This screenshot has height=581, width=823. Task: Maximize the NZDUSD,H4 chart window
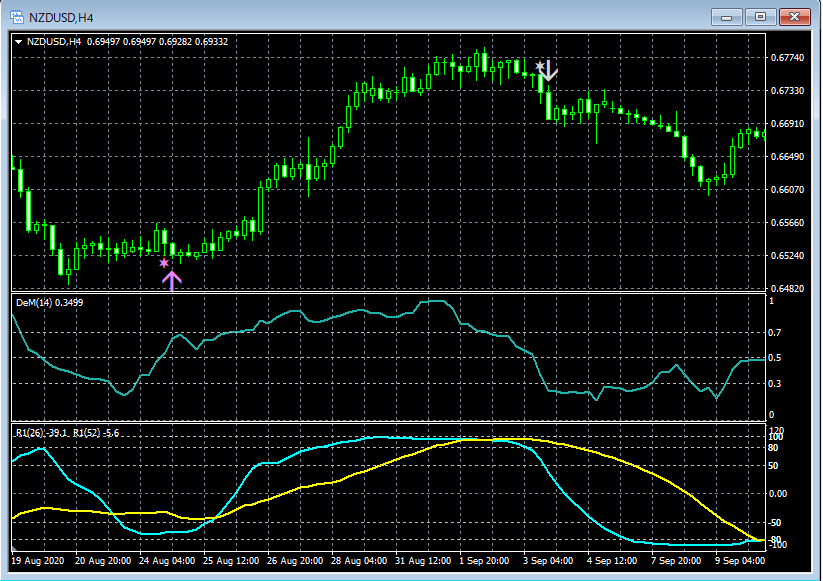(x=761, y=16)
